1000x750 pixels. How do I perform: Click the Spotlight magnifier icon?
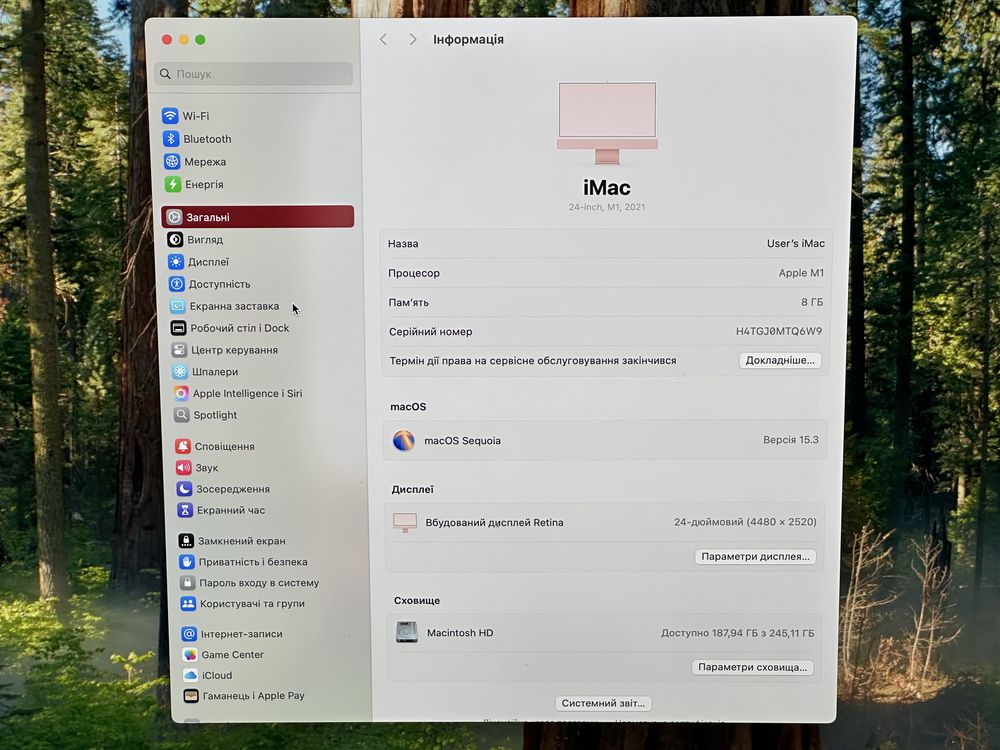182,415
